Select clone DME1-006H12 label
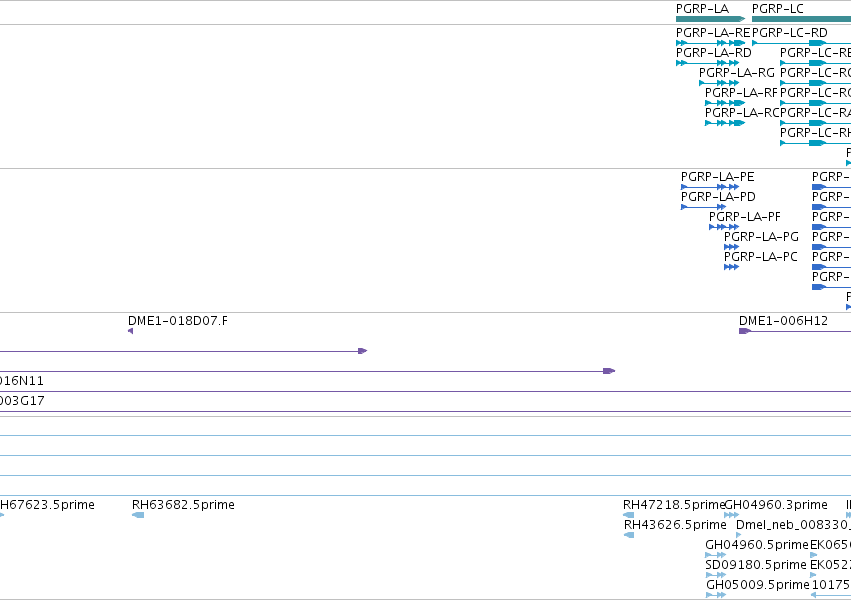Image resolution: width=851 pixels, height=600 pixels. (x=783, y=321)
